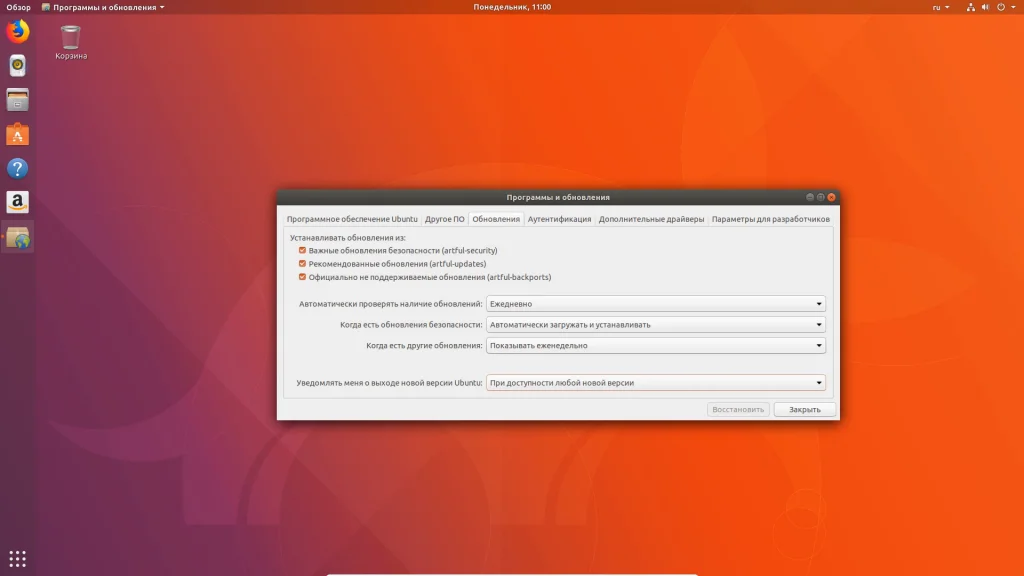Open the Files manager dock icon
Image resolution: width=1024 pixels, height=576 pixels.
17,100
